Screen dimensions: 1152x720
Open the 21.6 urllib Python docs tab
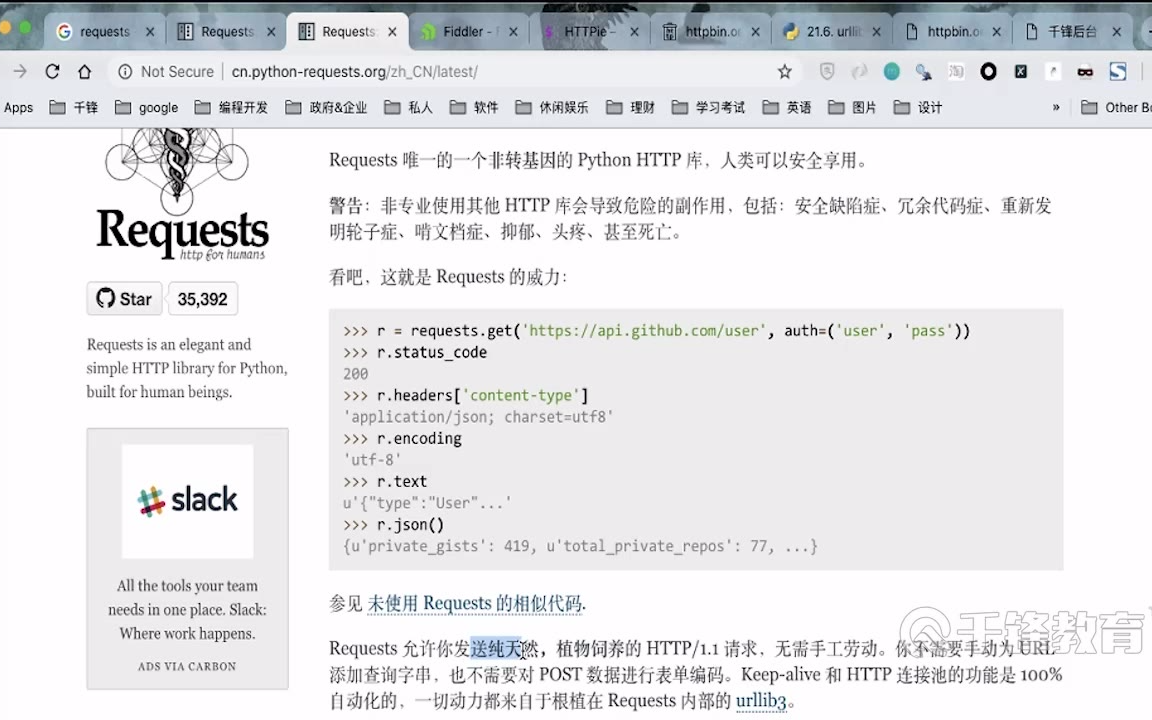pos(832,32)
